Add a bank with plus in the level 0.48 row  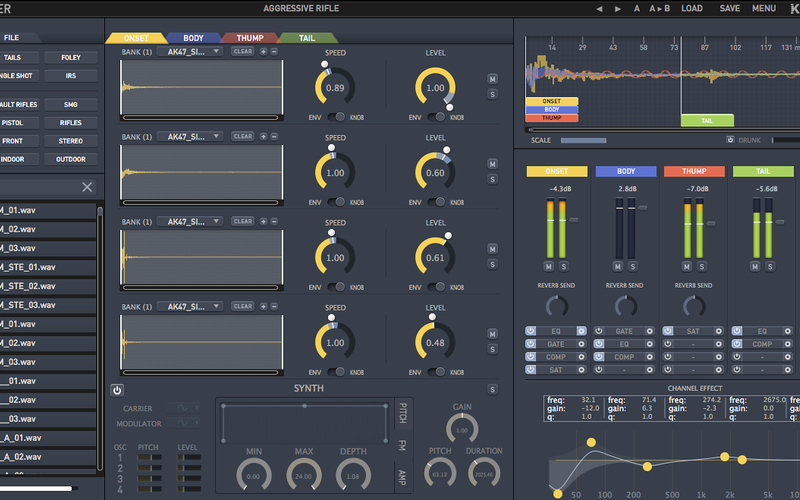[263, 307]
